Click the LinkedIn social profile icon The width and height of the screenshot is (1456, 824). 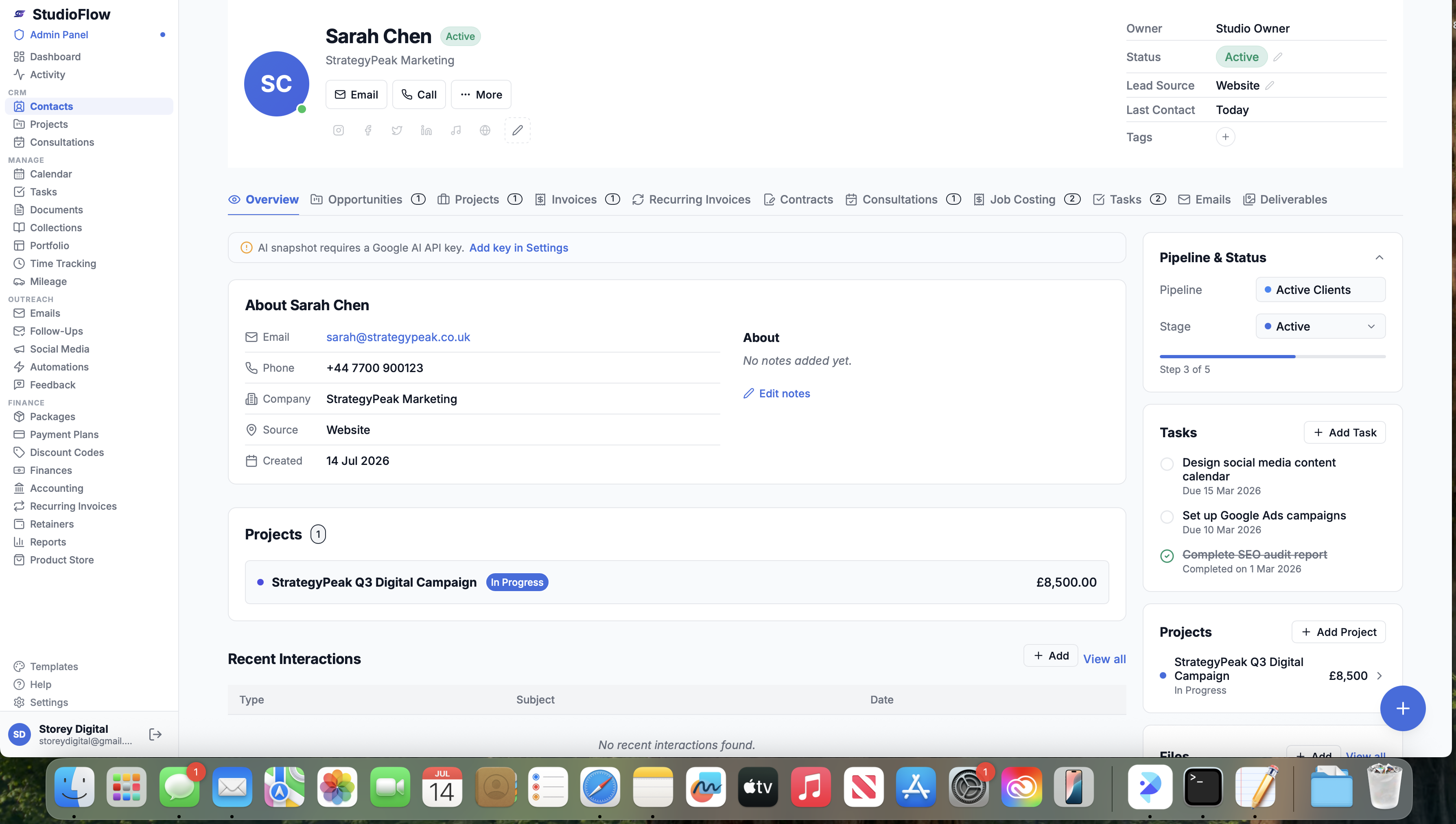click(426, 130)
